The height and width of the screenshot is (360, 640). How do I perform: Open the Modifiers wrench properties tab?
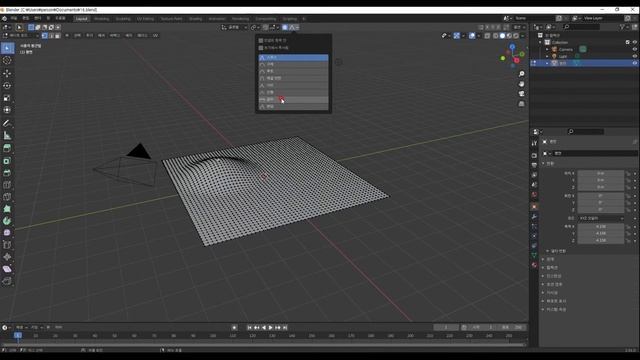point(534,216)
